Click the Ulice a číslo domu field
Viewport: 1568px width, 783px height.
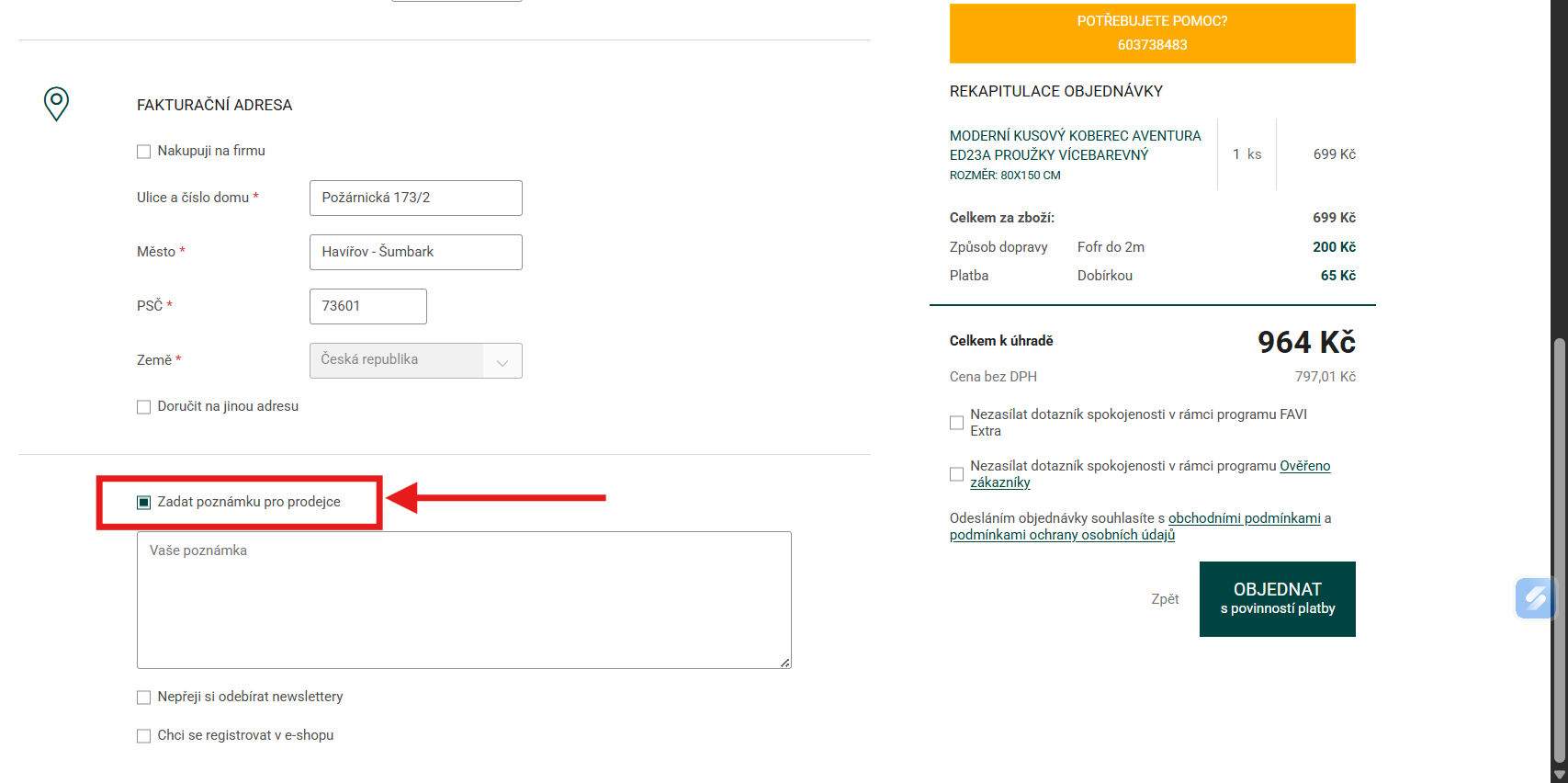click(415, 198)
